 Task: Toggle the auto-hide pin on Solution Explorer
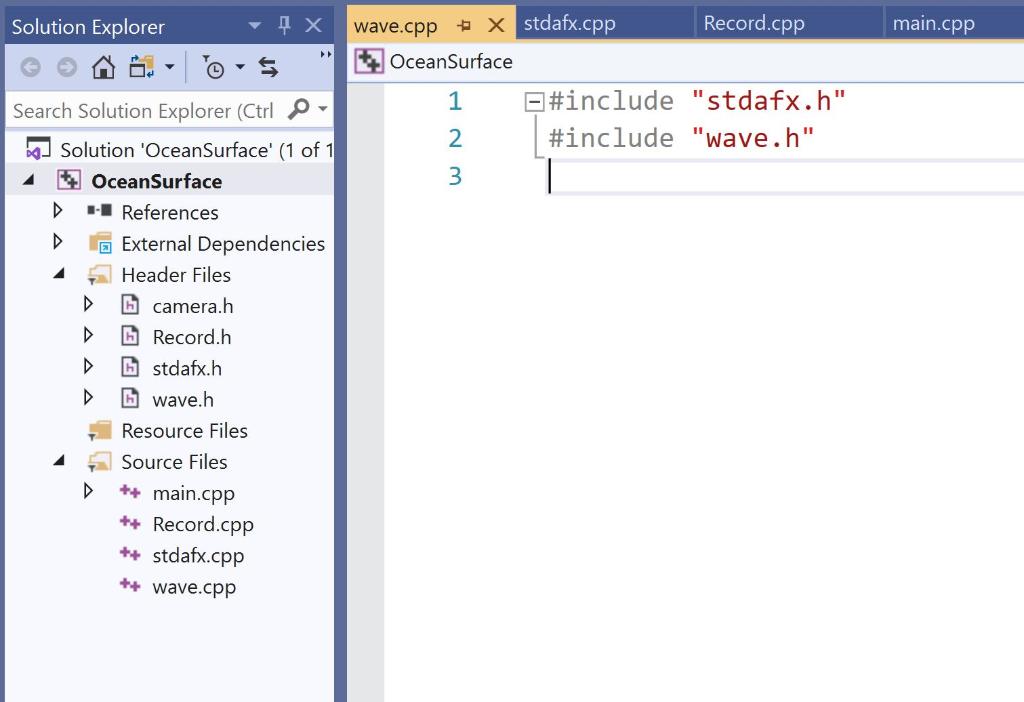pyautogui.click(x=284, y=27)
